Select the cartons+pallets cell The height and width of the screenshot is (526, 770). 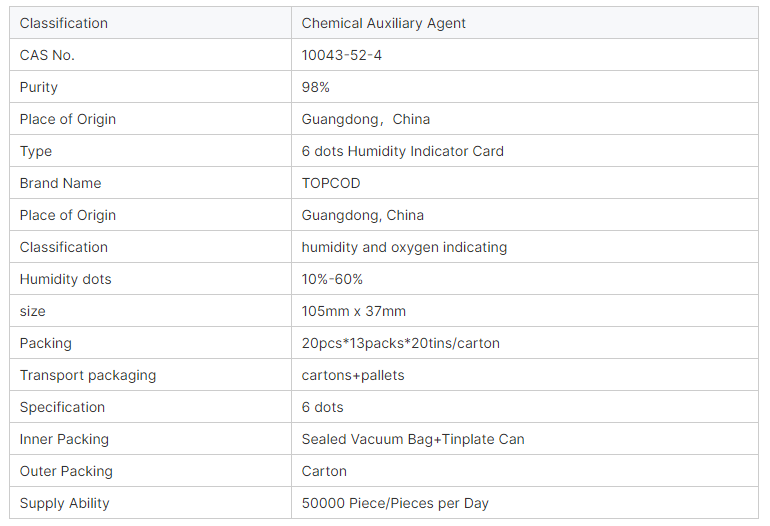click(x=353, y=375)
